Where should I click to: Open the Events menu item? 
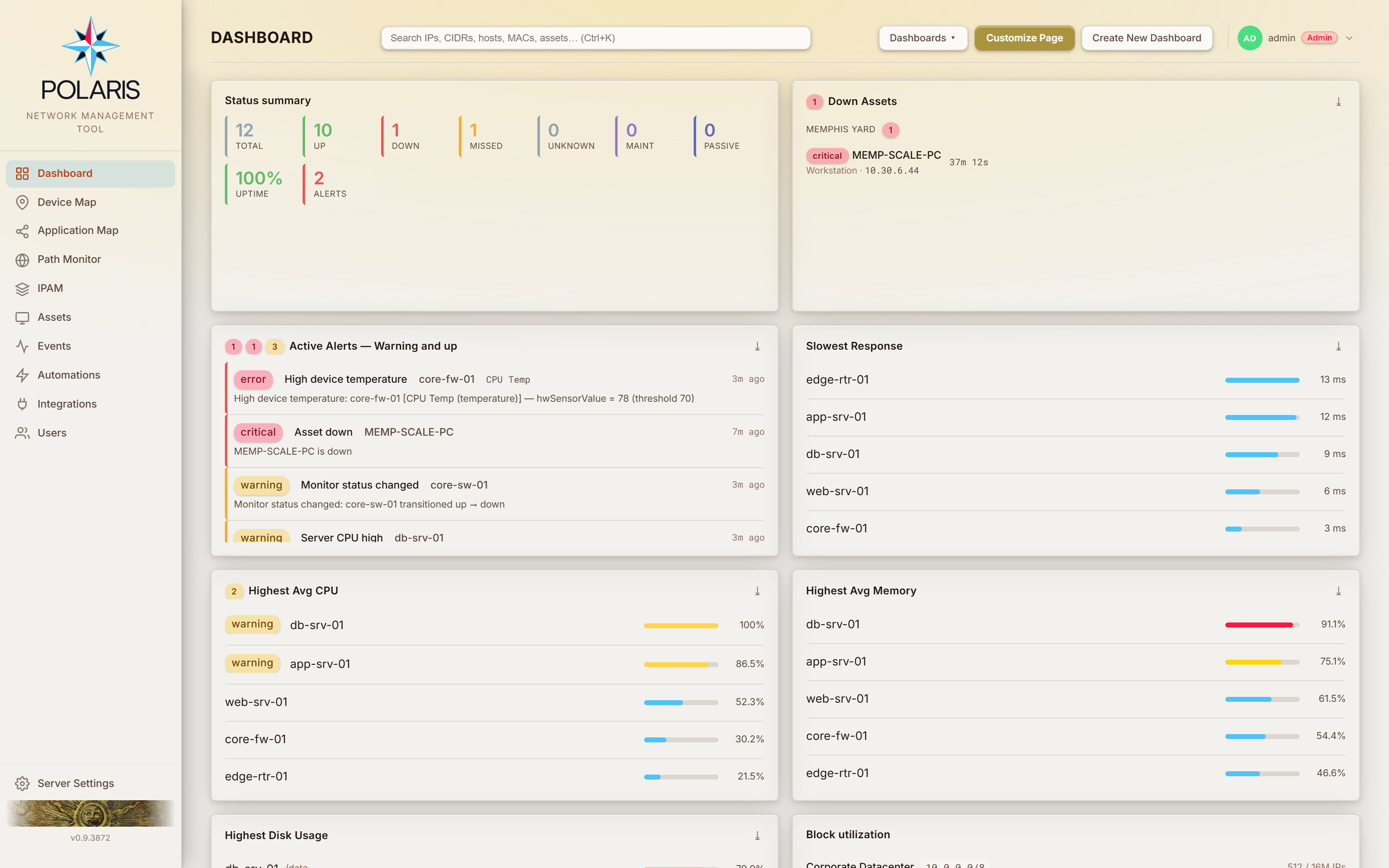click(x=91, y=346)
